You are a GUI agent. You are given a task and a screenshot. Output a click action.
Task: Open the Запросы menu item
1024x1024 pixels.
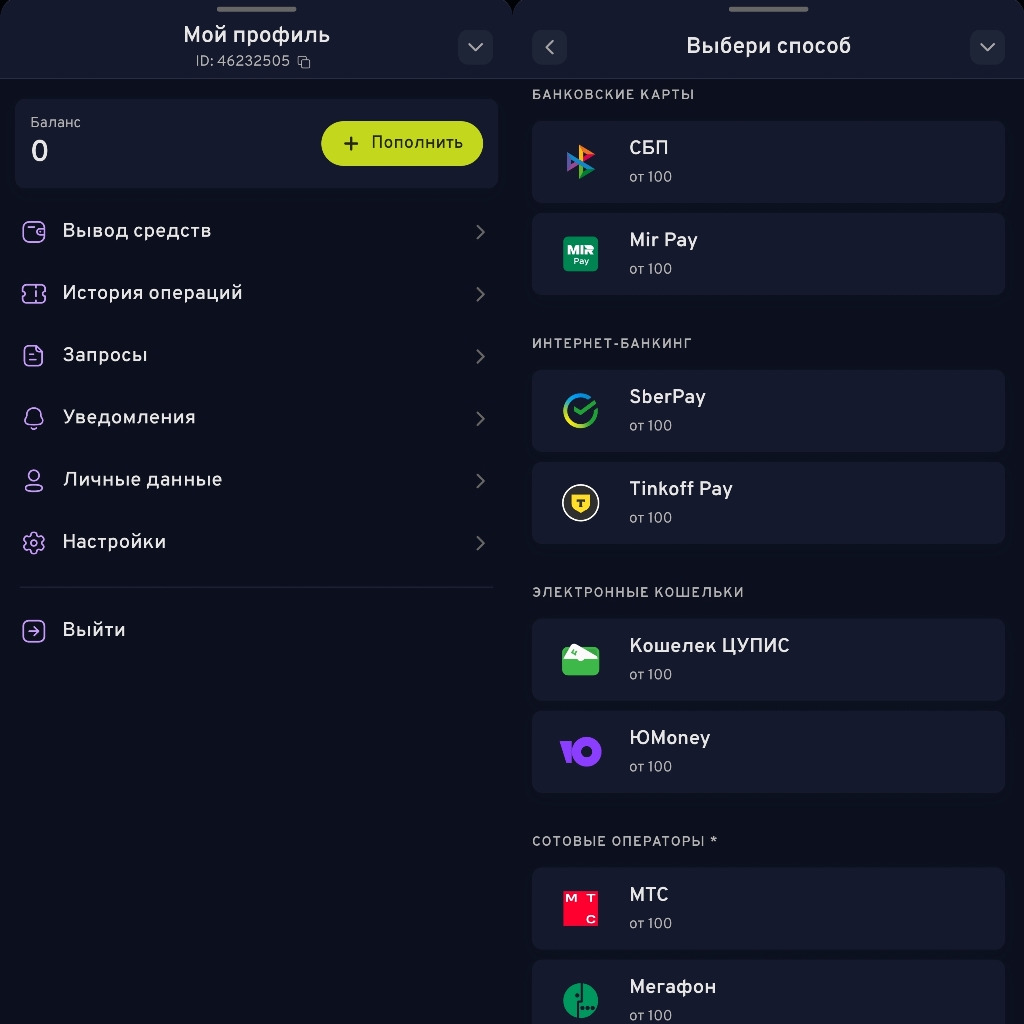[x=105, y=355]
